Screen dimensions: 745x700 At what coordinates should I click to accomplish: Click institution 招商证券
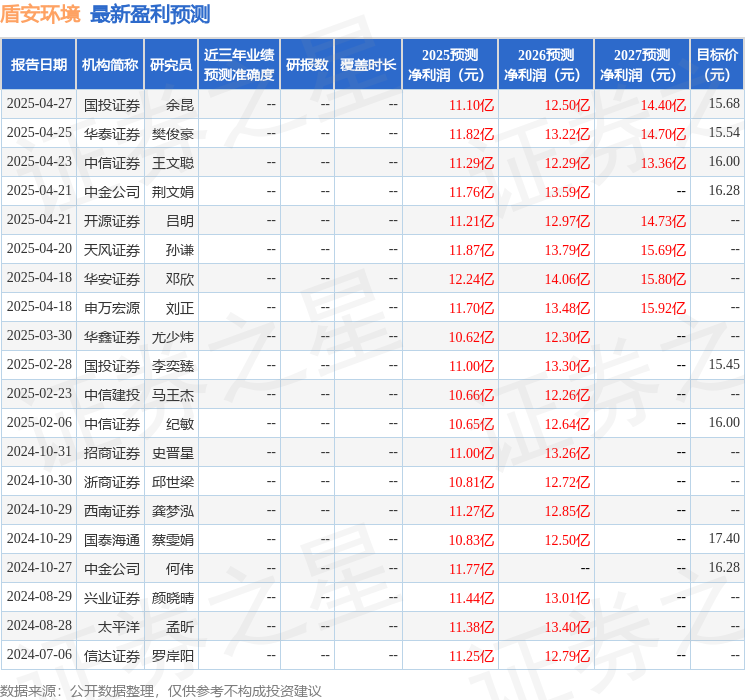tap(112, 453)
